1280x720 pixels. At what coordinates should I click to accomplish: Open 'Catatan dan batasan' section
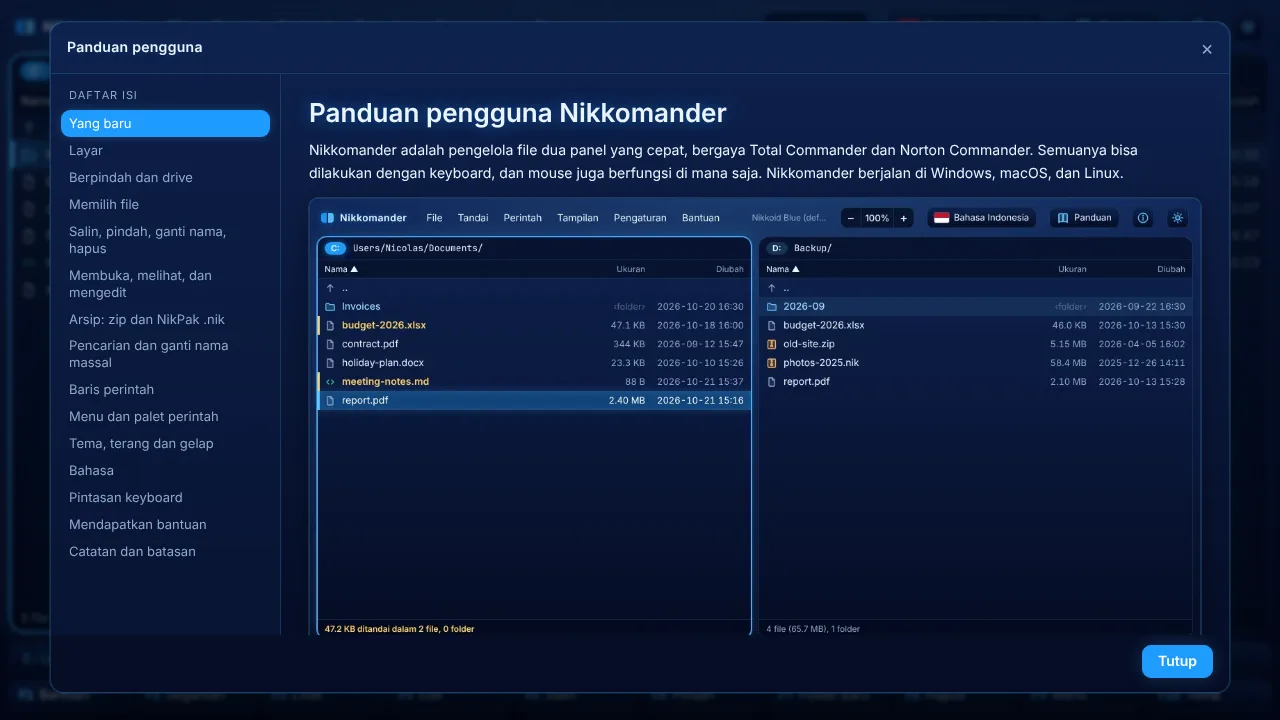click(x=165, y=551)
